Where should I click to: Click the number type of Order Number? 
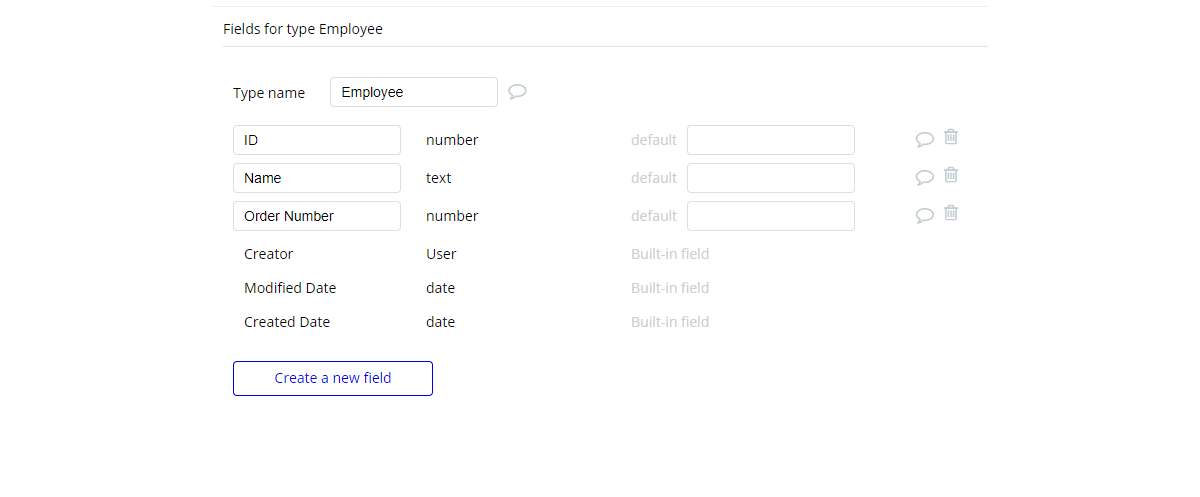[452, 216]
